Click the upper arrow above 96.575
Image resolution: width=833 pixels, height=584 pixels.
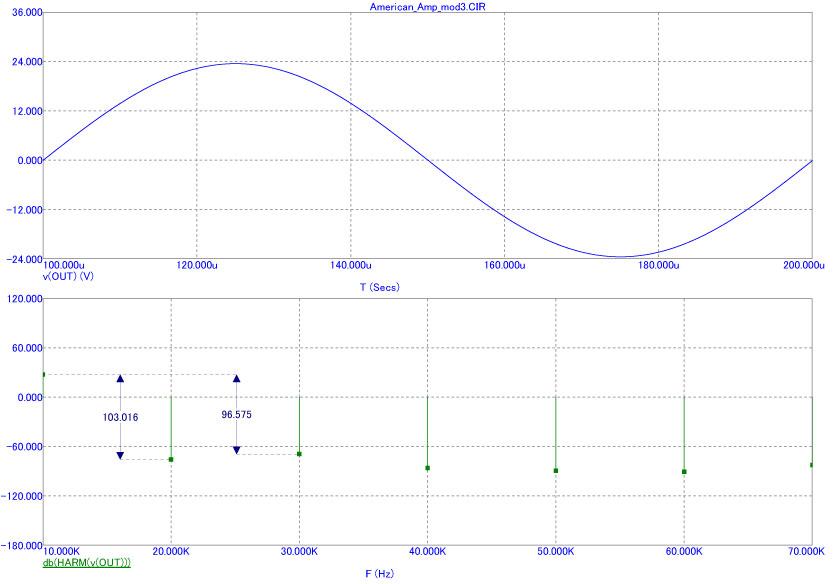click(236, 378)
